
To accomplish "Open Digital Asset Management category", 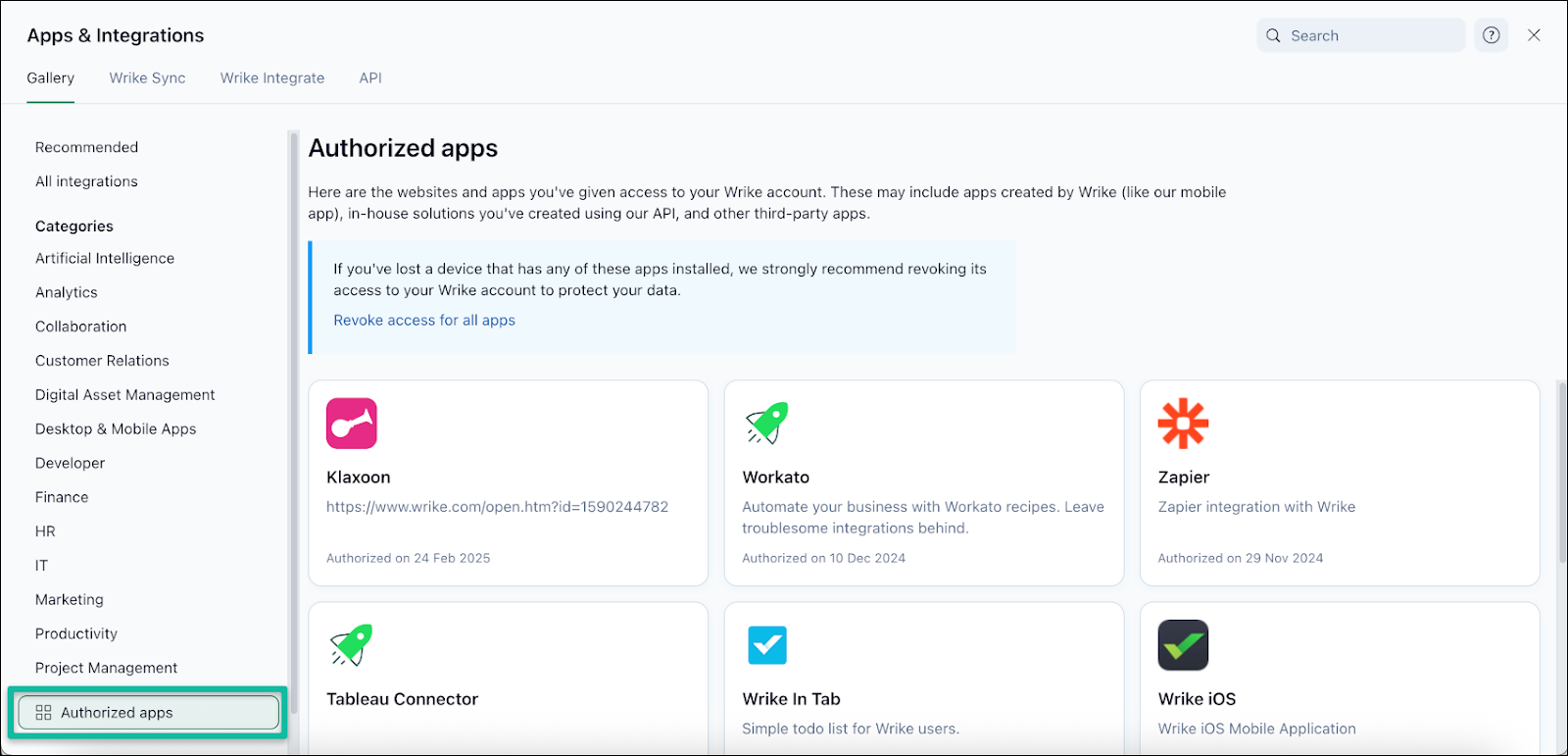I will (x=125, y=394).
